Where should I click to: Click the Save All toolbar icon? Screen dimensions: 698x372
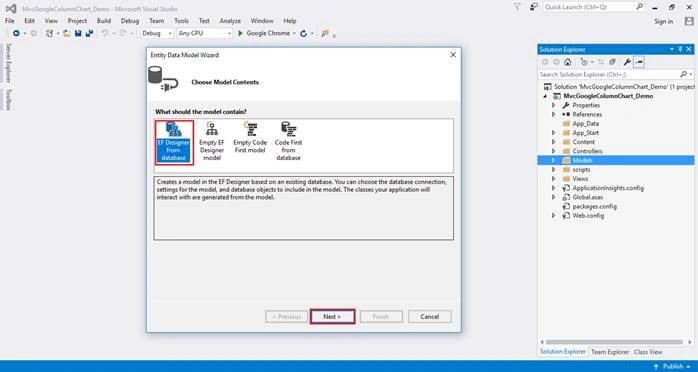[89, 33]
